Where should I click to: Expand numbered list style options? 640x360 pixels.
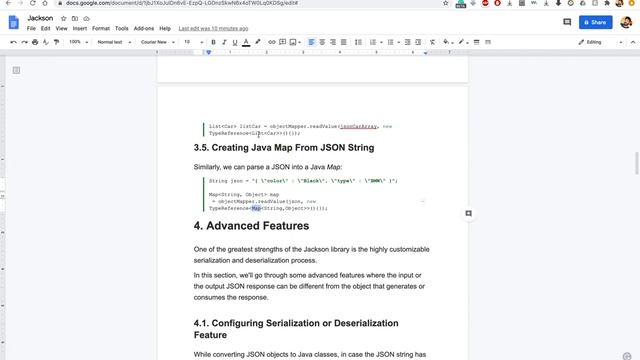[381, 42]
